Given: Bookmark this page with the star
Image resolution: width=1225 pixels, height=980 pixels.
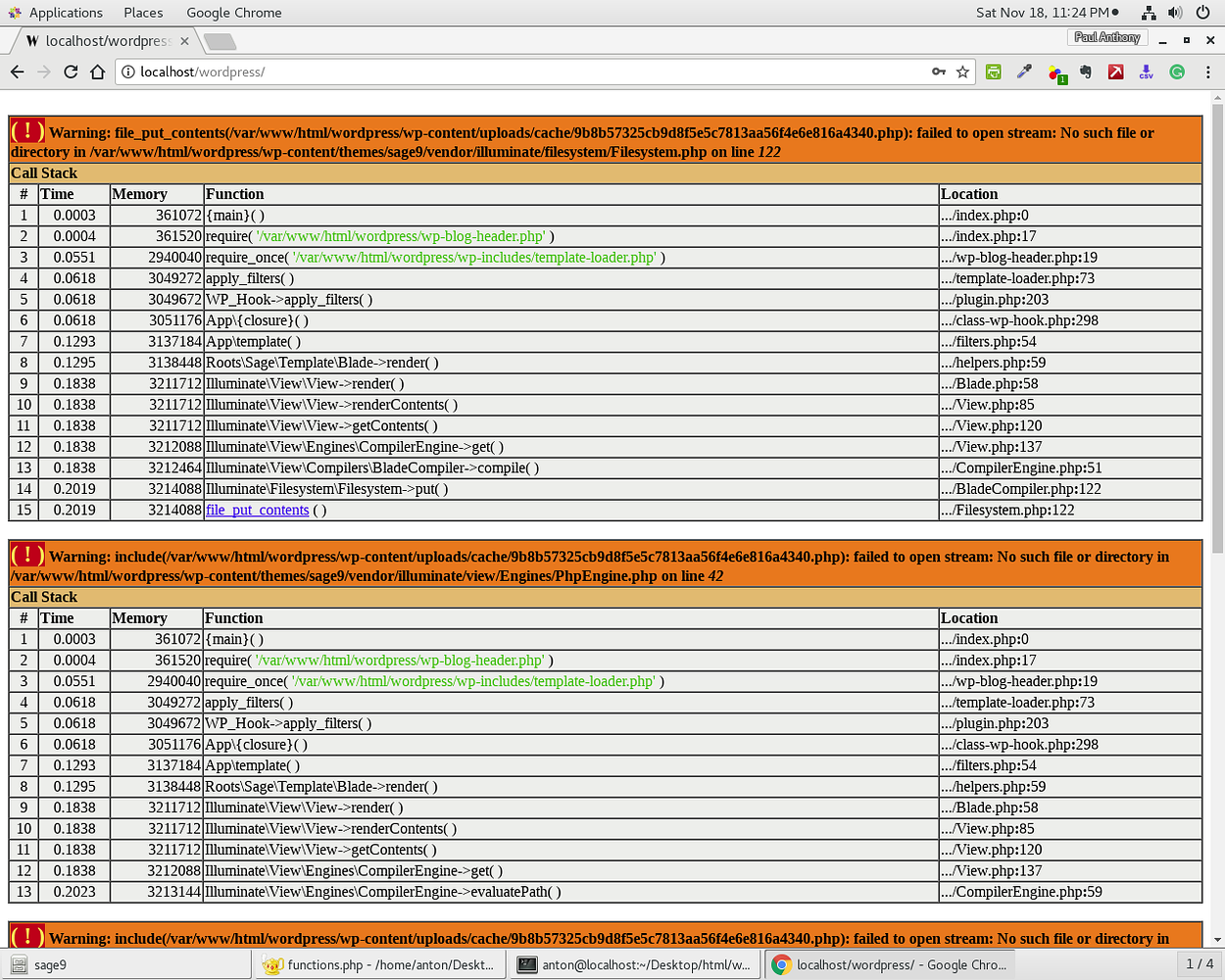Looking at the screenshot, I should tap(962, 72).
